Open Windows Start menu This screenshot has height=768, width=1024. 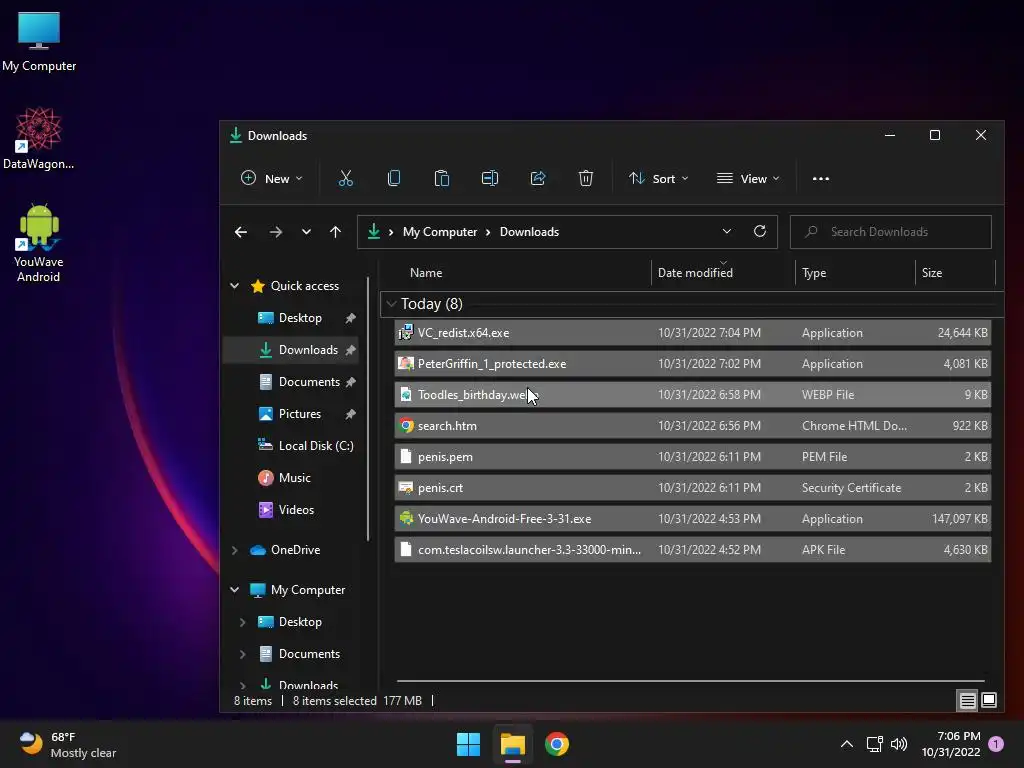468,744
